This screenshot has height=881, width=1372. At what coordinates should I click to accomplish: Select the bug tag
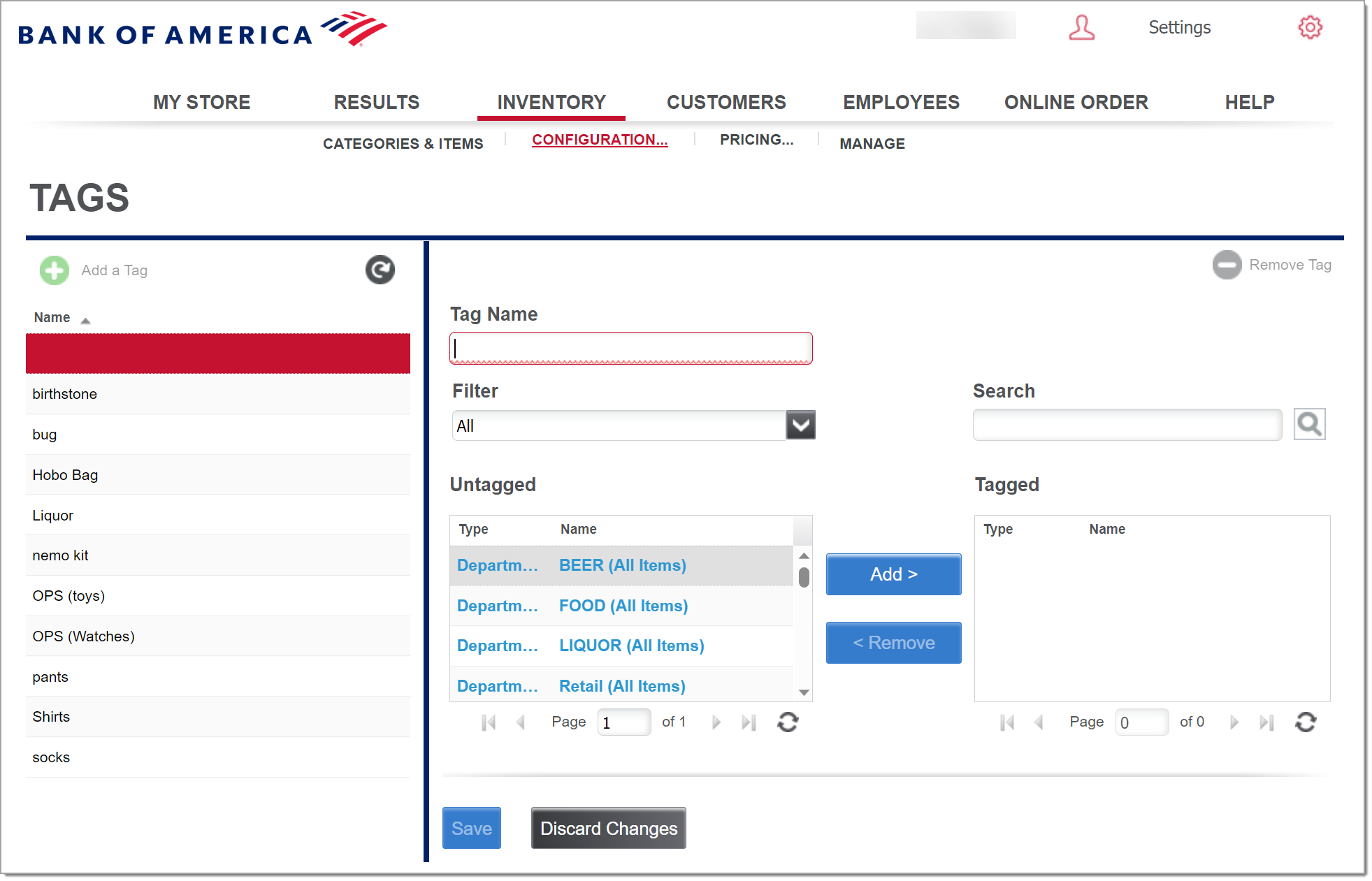[218, 435]
